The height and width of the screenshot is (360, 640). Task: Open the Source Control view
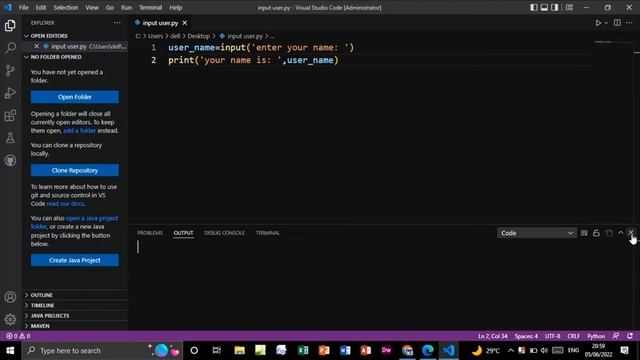pos(10,70)
